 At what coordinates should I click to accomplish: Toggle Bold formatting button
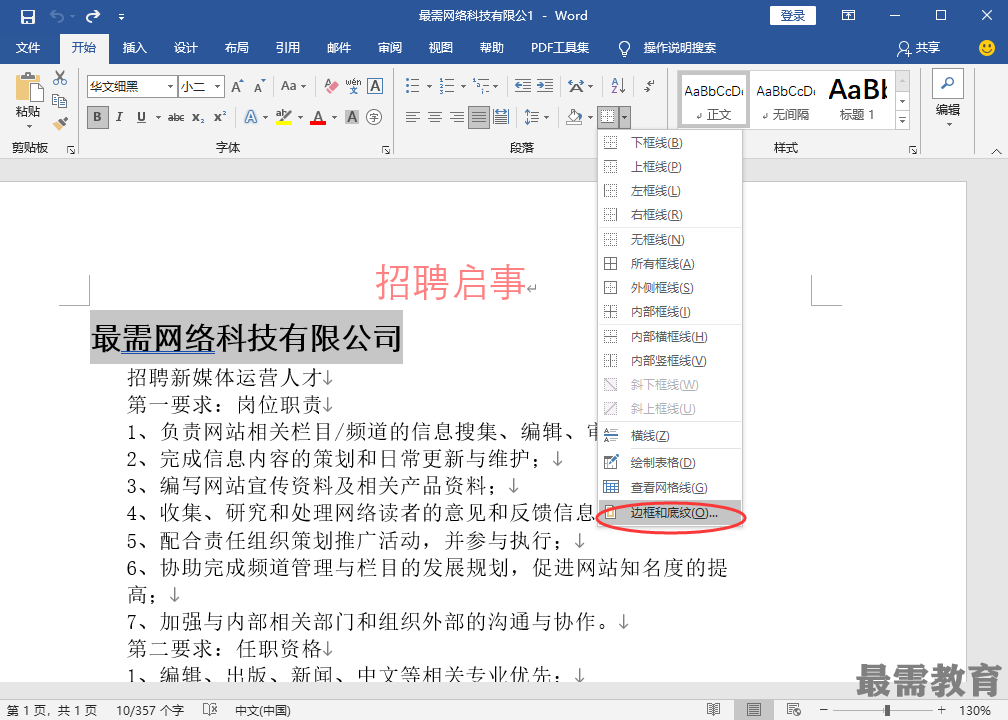pyautogui.click(x=97, y=117)
